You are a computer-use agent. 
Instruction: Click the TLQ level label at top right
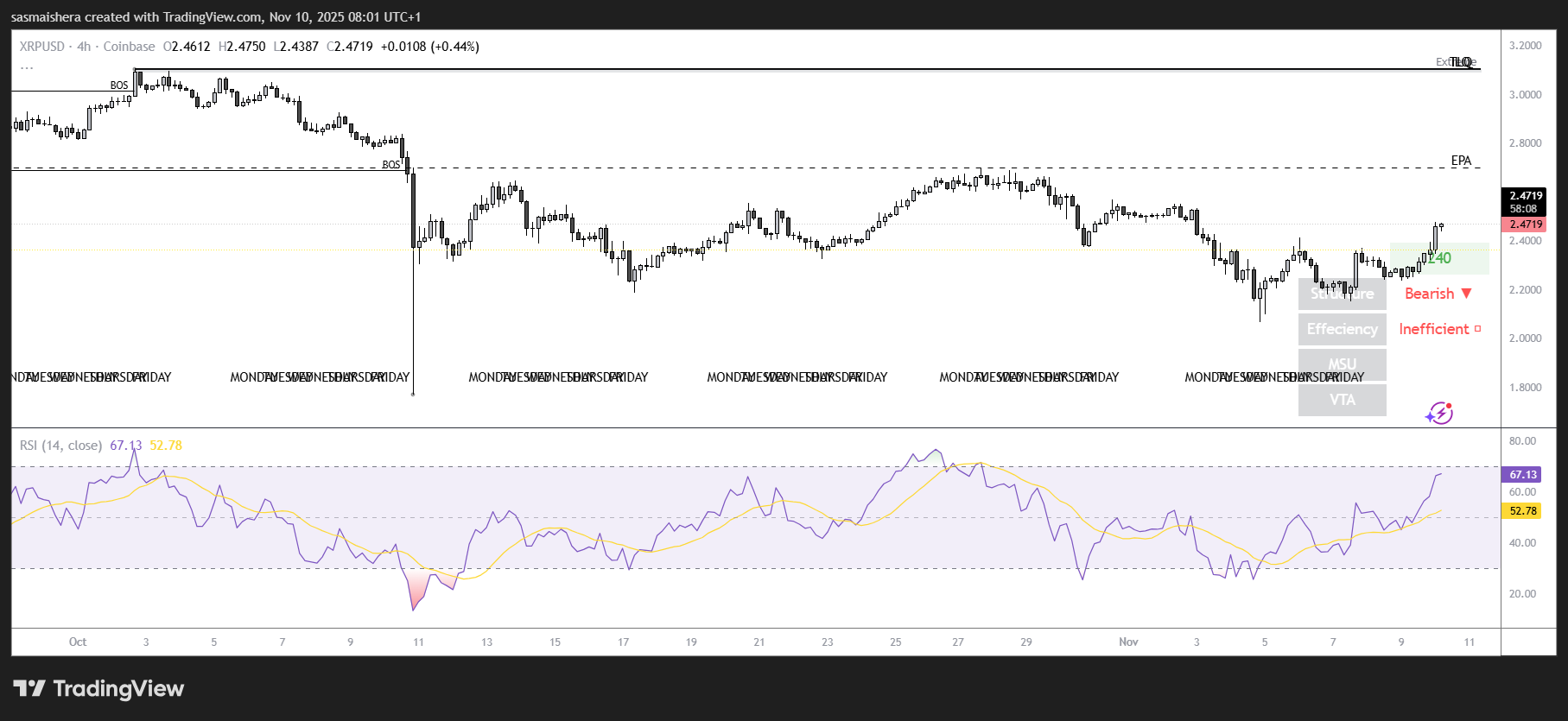[x=1461, y=62]
